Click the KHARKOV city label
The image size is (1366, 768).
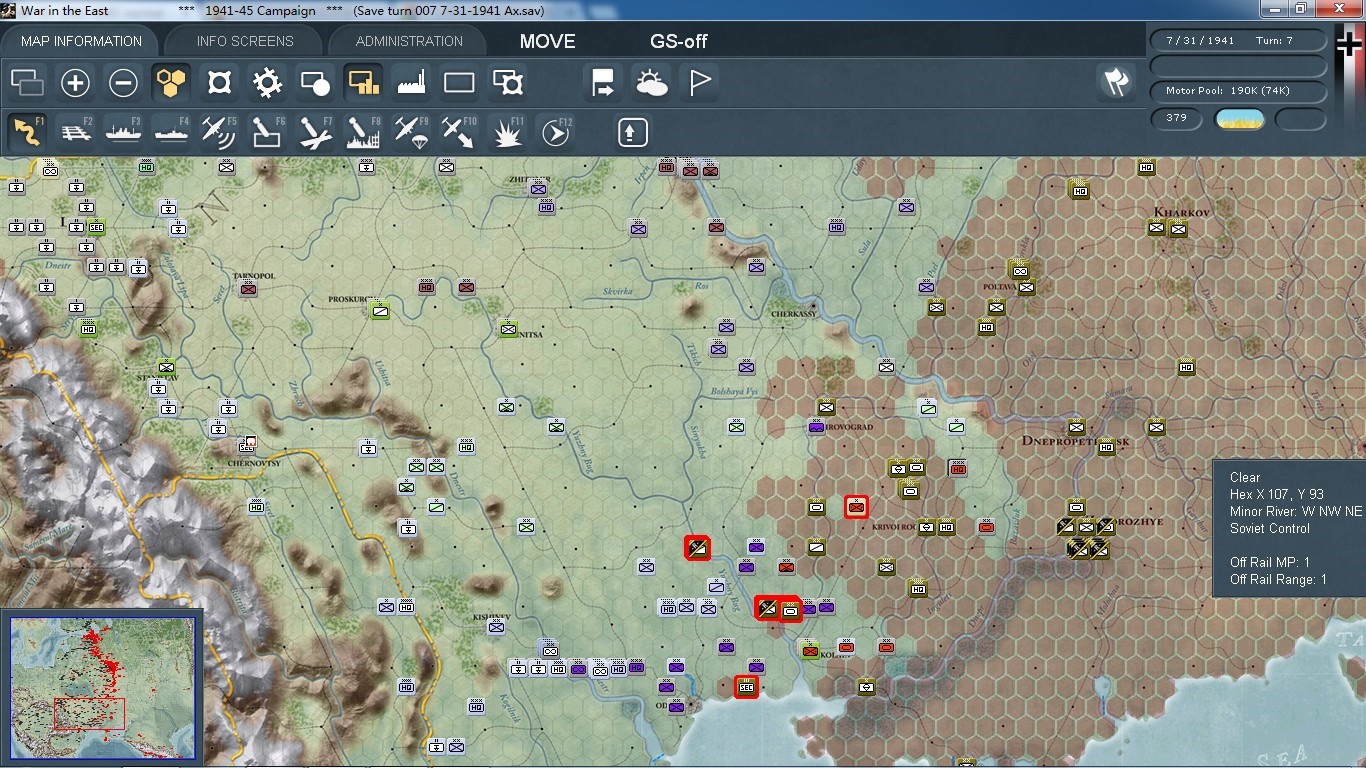pyautogui.click(x=1182, y=213)
